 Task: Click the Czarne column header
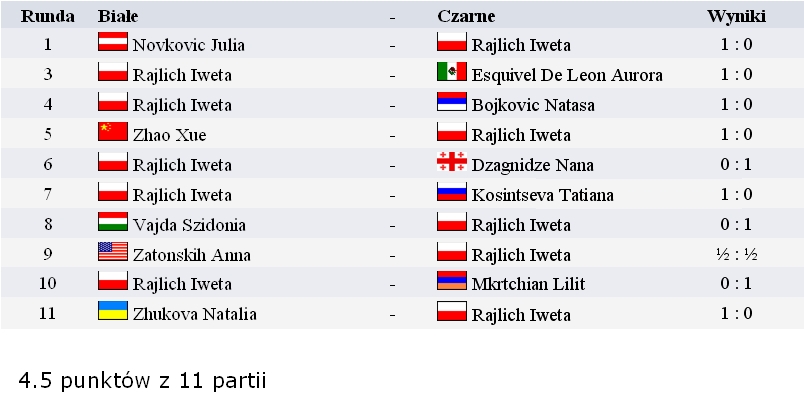(x=466, y=16)
